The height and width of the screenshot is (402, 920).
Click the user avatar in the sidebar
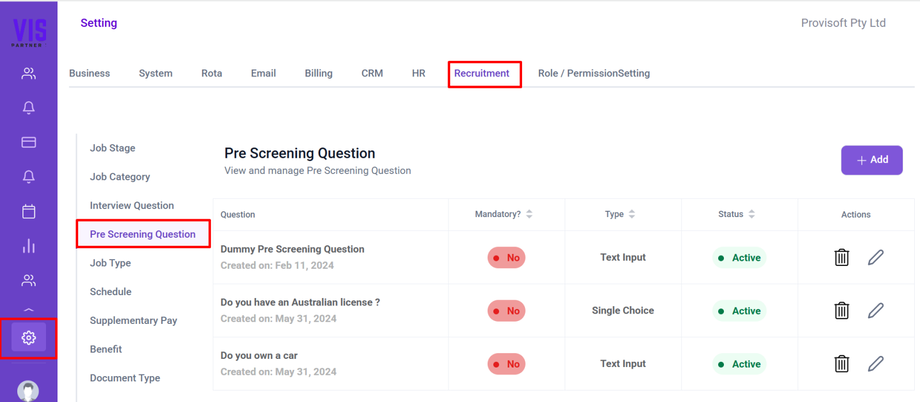coord(29,391)
